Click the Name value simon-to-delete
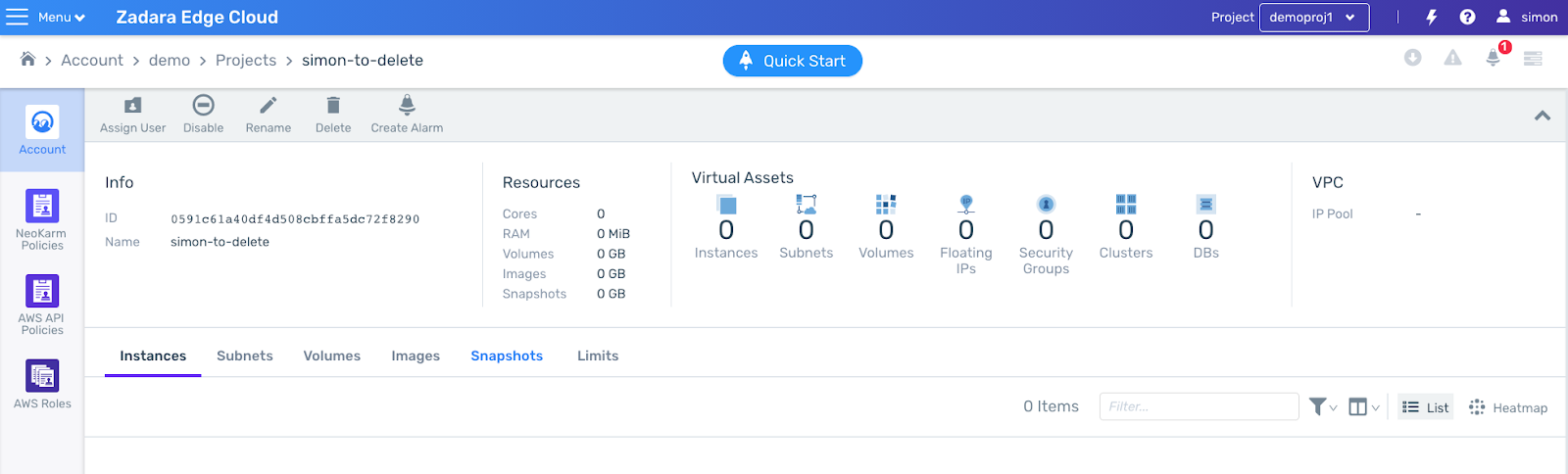The height and width of the screenshot is (474, 1568). coord(220,242)
